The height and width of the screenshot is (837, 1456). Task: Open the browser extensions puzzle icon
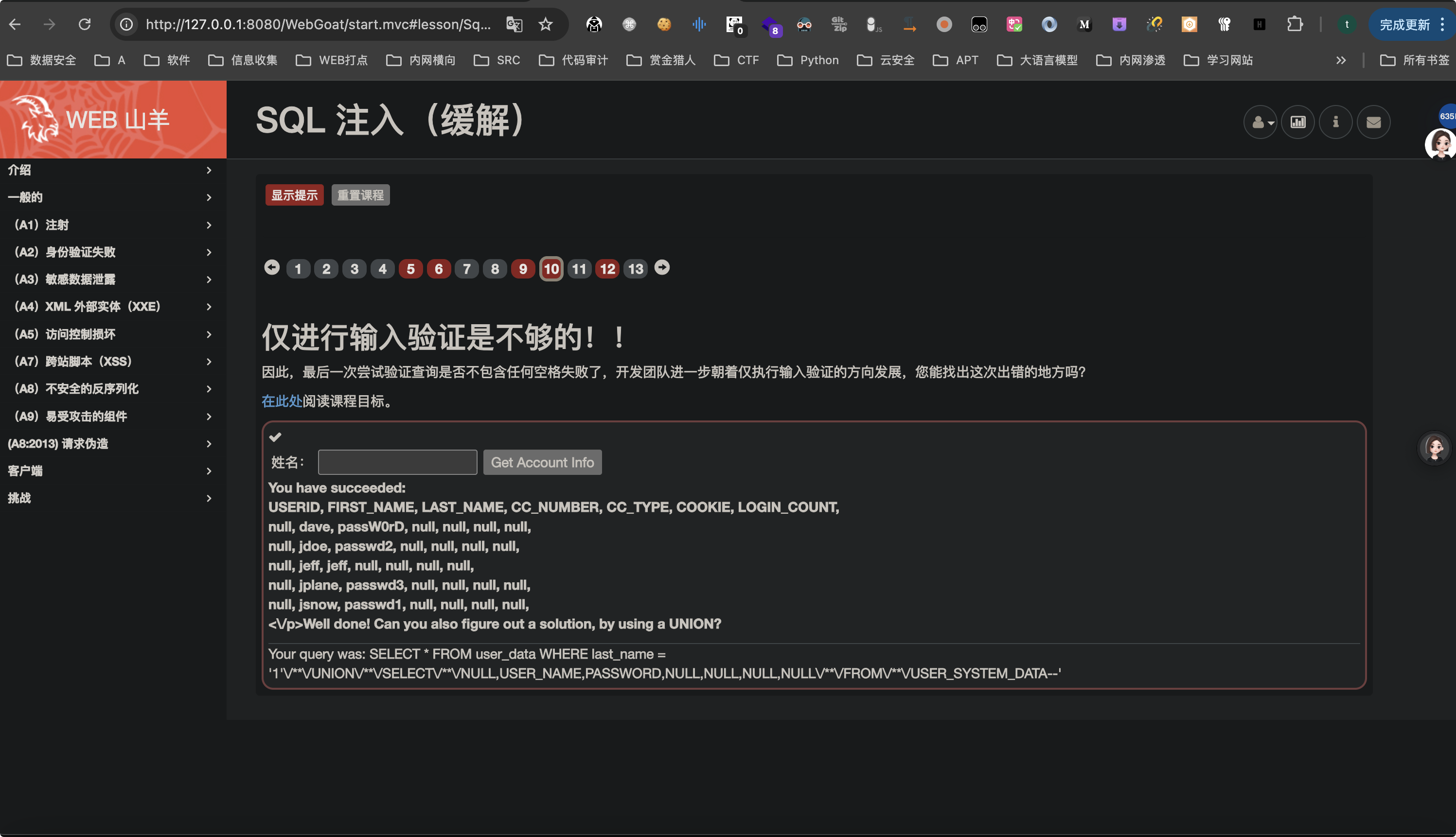[1295, 24]
